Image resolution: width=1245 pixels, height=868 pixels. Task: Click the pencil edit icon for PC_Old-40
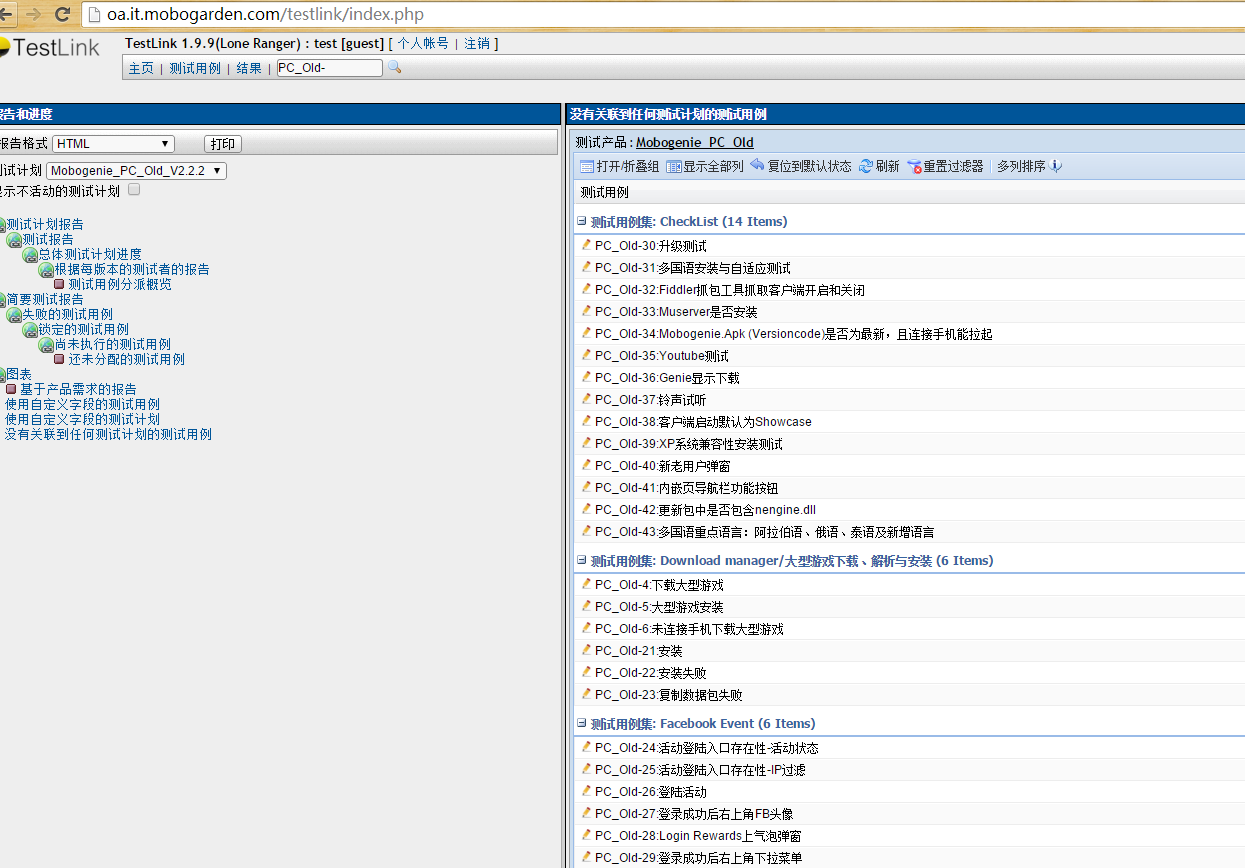(x=586, y=465)
